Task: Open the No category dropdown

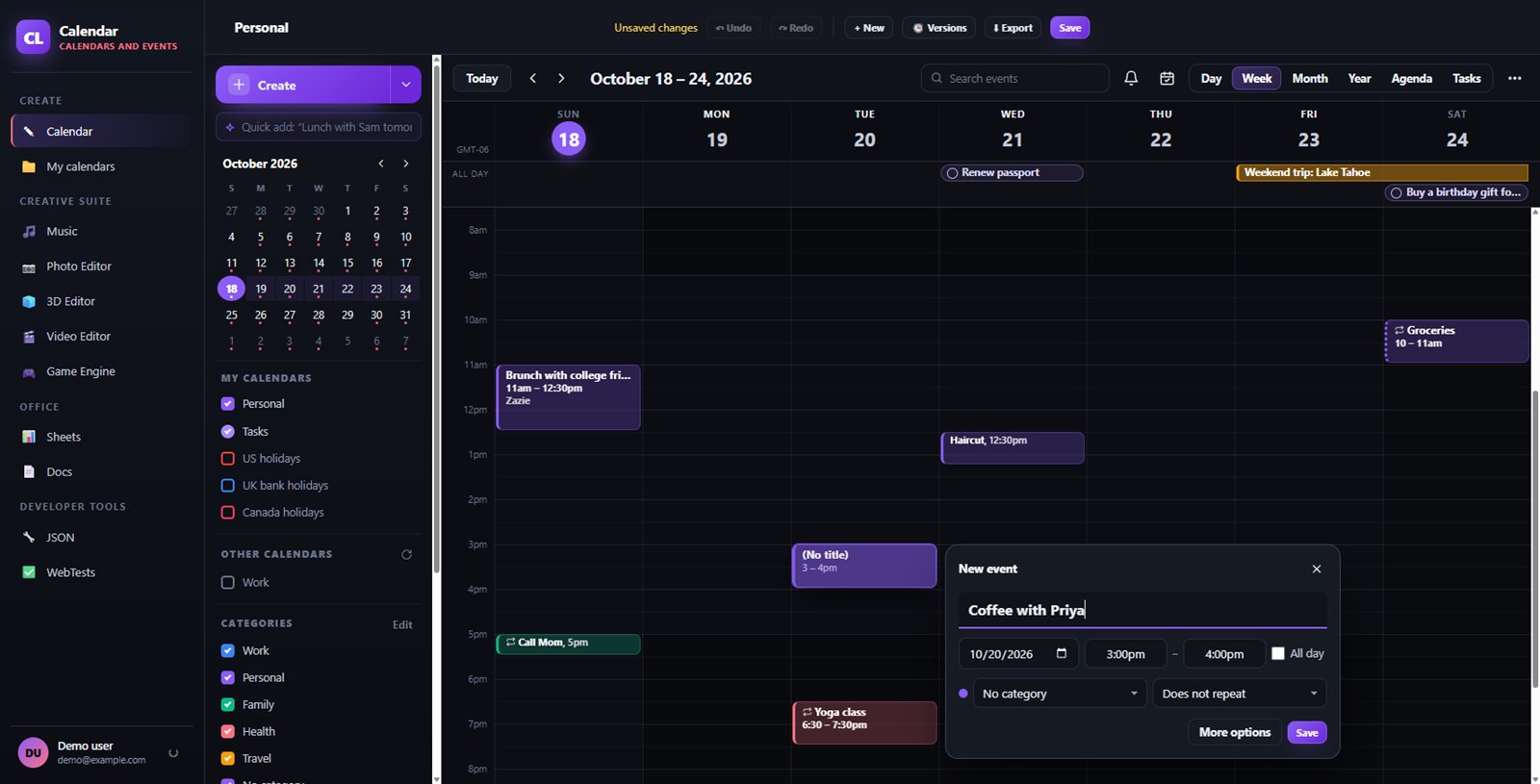Action: coord(1060,694)
